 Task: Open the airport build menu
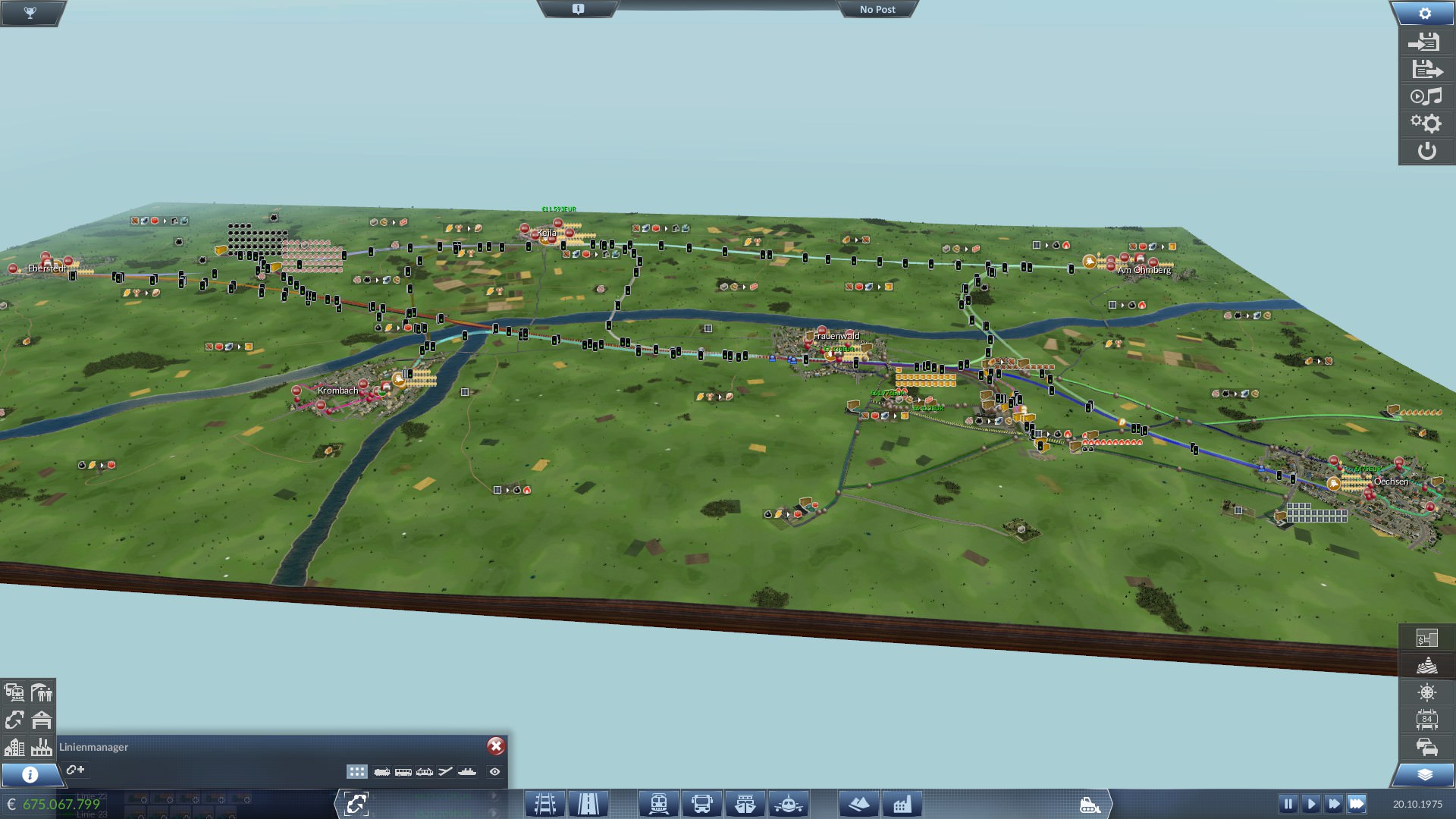click(x=789, y=804)
